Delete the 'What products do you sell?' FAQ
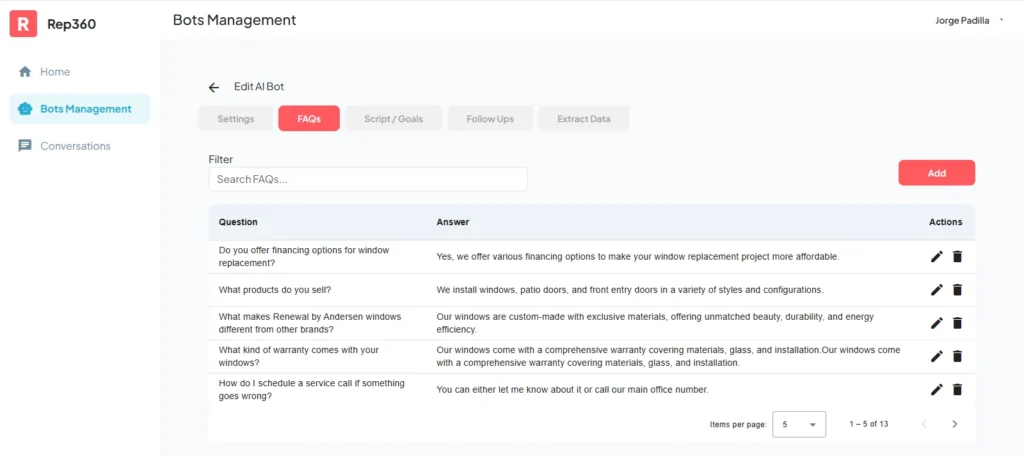 (957, 290)
